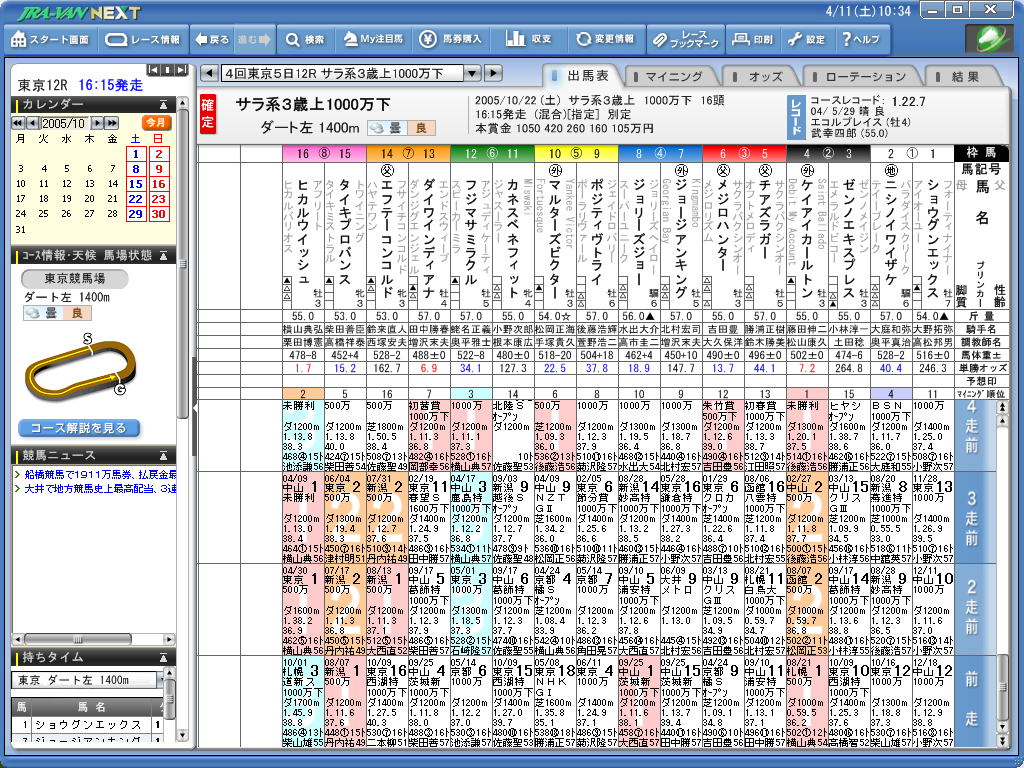Switch to the オッズ tab
Image resolution: width=1024 pixels, height=768 pixels.
[x=765, y=76]
